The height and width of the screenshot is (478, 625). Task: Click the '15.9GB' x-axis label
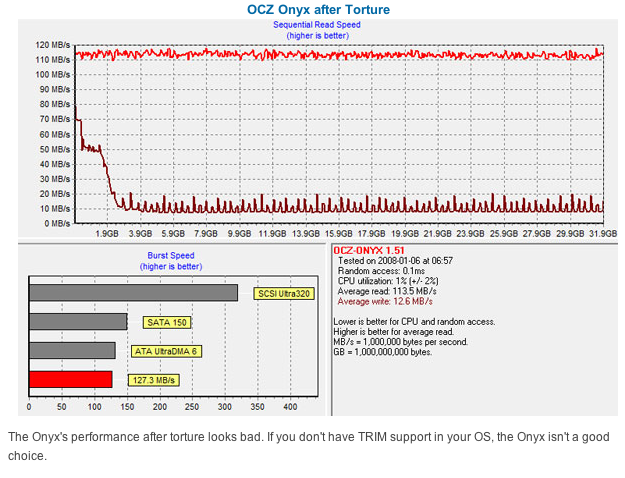(x=338, y=233)
